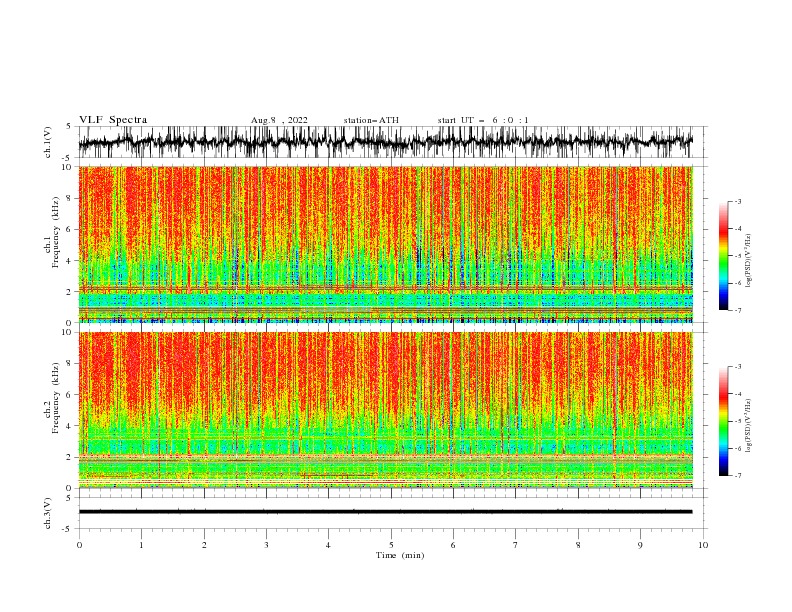
Task: Click the ch.2 "Frequency (kHz)" axis label
Action: pyautogui.click(x=56, y=398)
